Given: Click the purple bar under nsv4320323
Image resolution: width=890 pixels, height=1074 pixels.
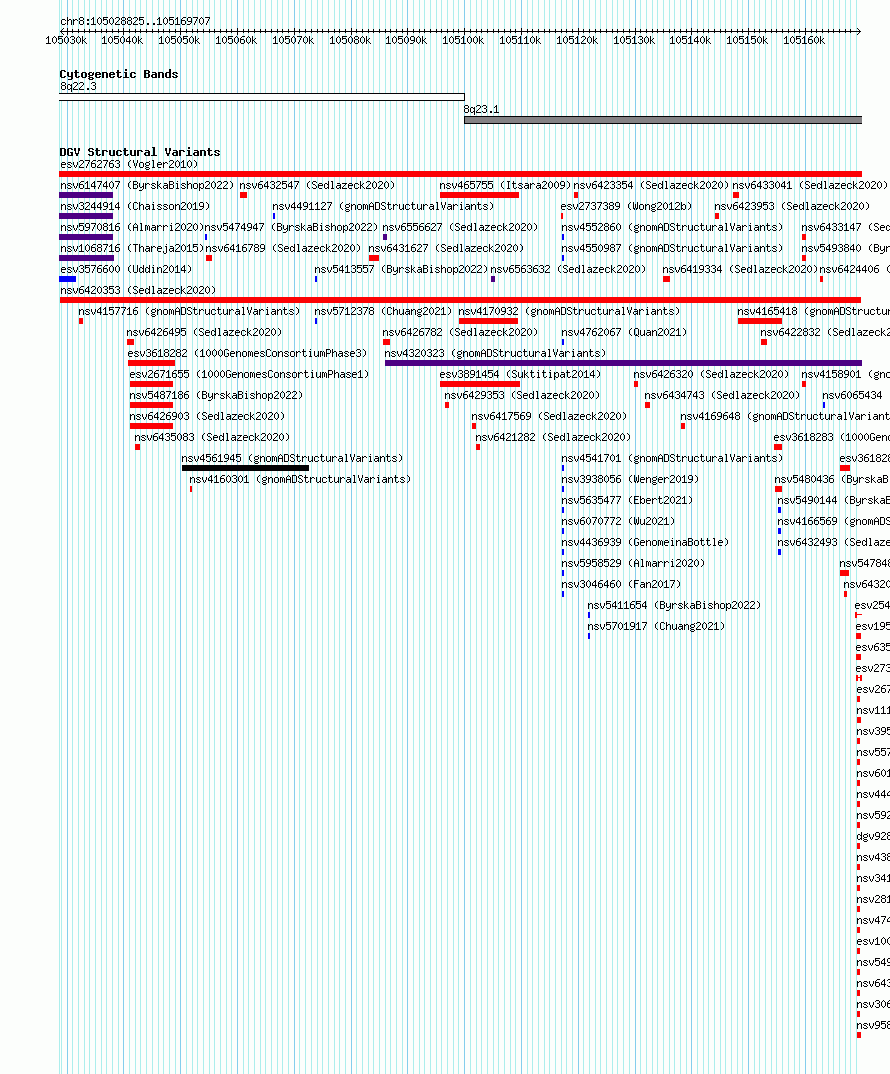Looking at the screenshot, I should pyautogui.click(x=623, y=363).
